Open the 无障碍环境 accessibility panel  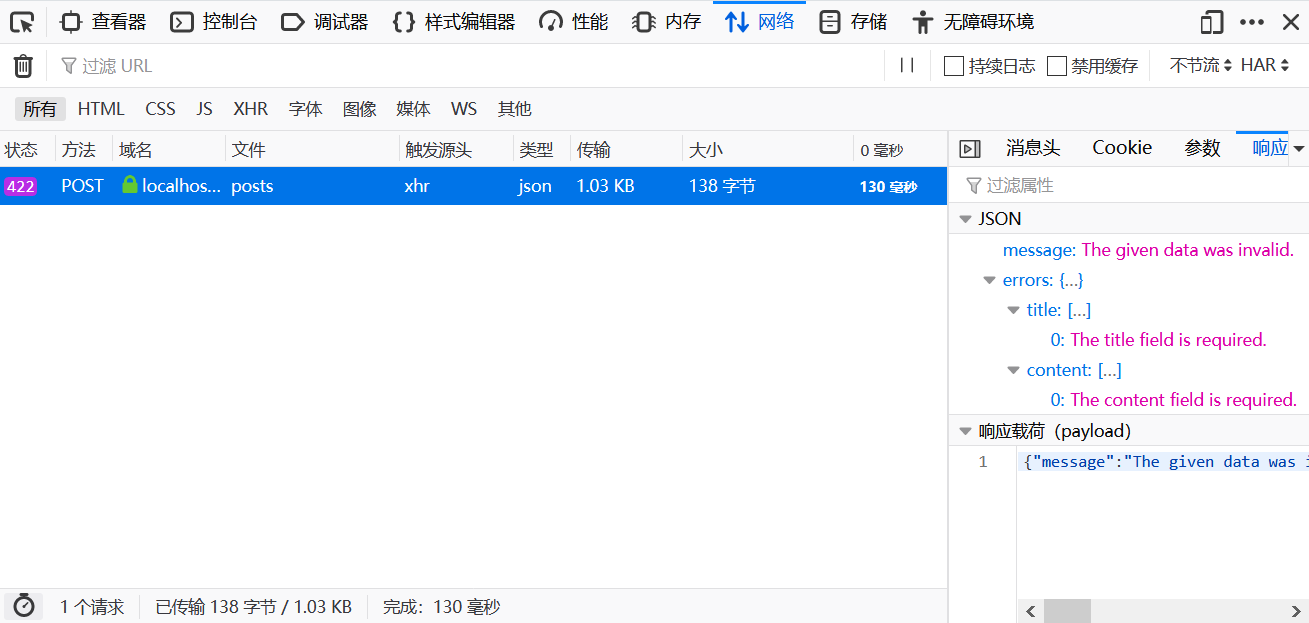click(x=973, y=22)
